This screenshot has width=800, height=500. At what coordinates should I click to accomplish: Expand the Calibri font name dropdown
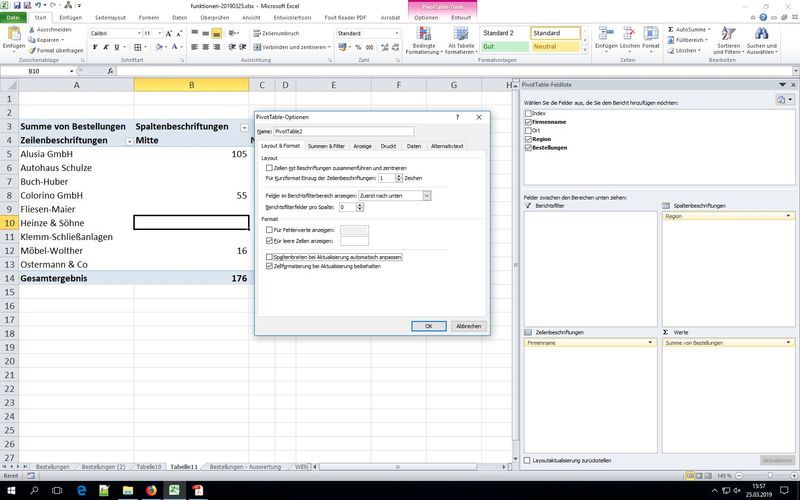point(137,33)
